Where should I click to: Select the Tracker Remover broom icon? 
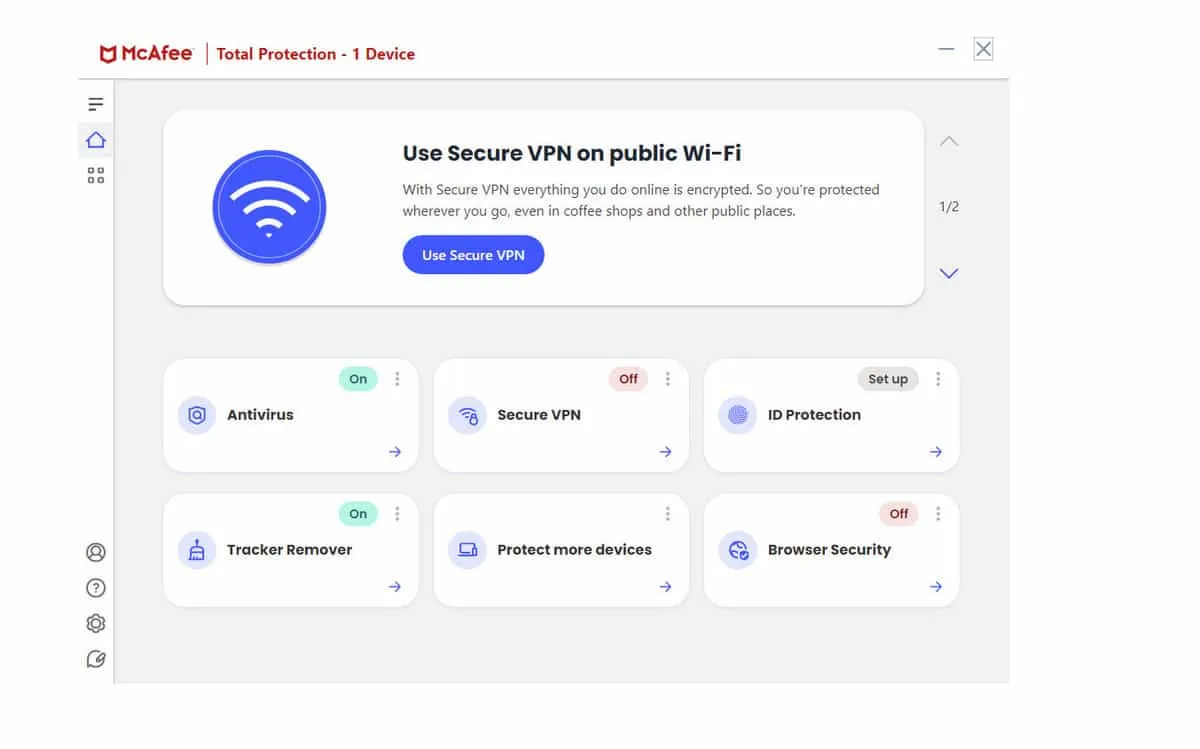(197, 549)
